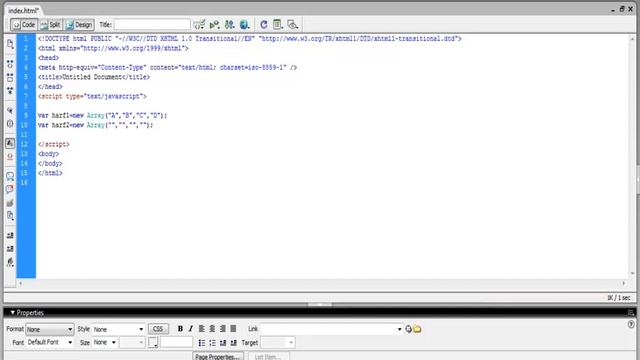Open the Style dropdown

point(118,329)
